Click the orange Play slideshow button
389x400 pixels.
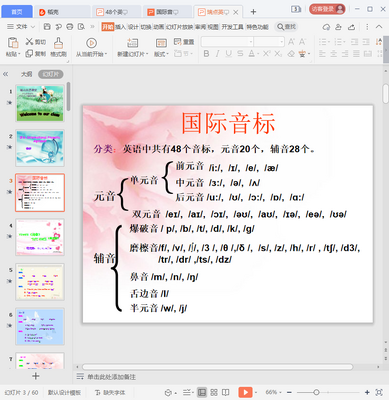tap(245, 392)
